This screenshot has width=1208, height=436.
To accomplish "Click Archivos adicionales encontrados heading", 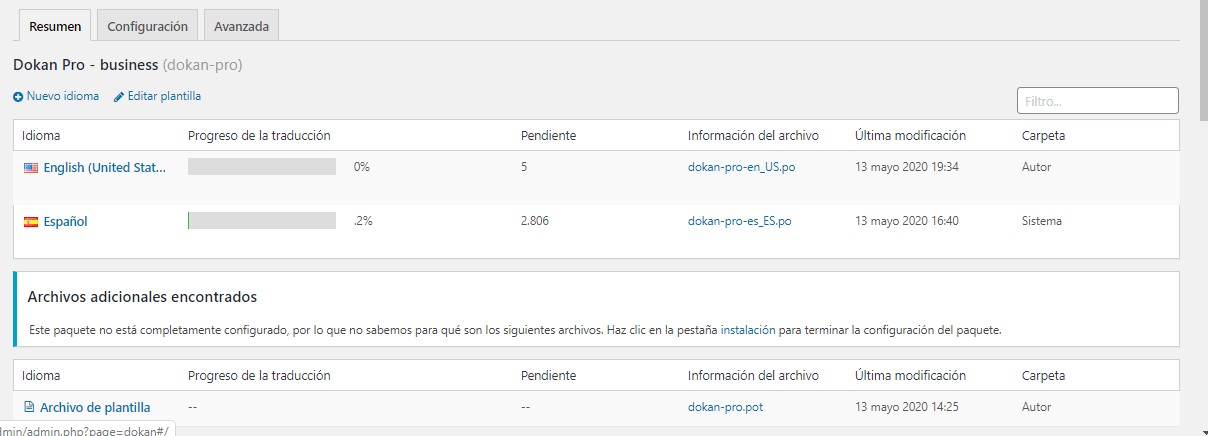I will [x=143, y=297].
